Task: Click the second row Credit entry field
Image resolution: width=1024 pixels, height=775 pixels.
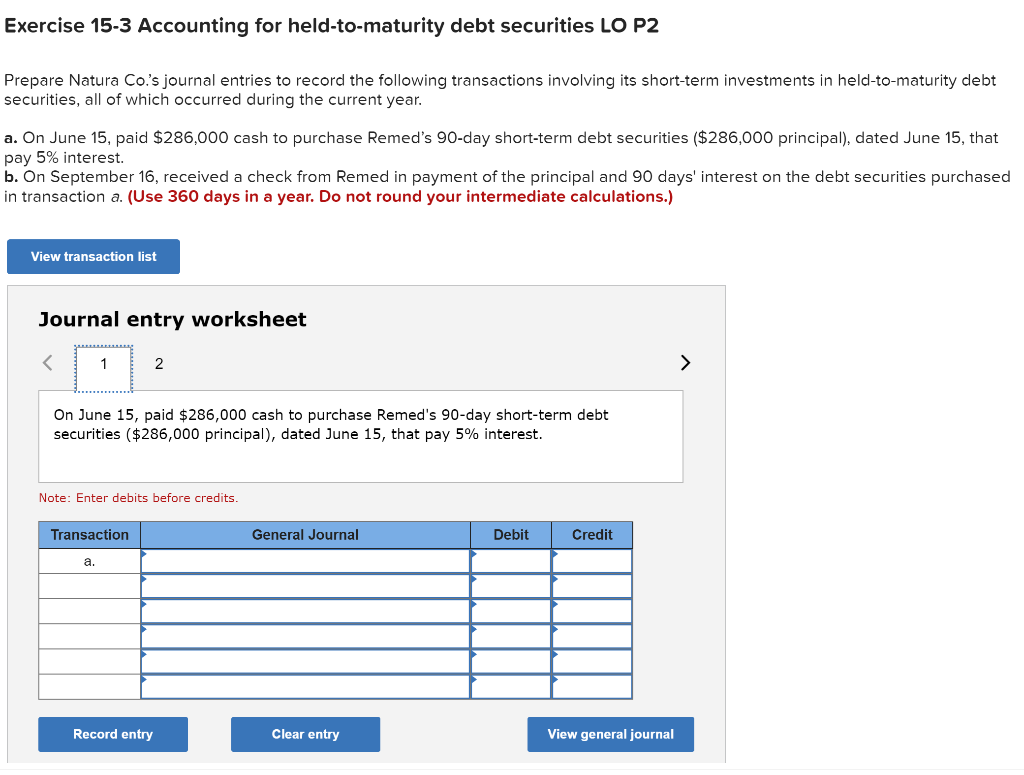Action: coord(592,586)
